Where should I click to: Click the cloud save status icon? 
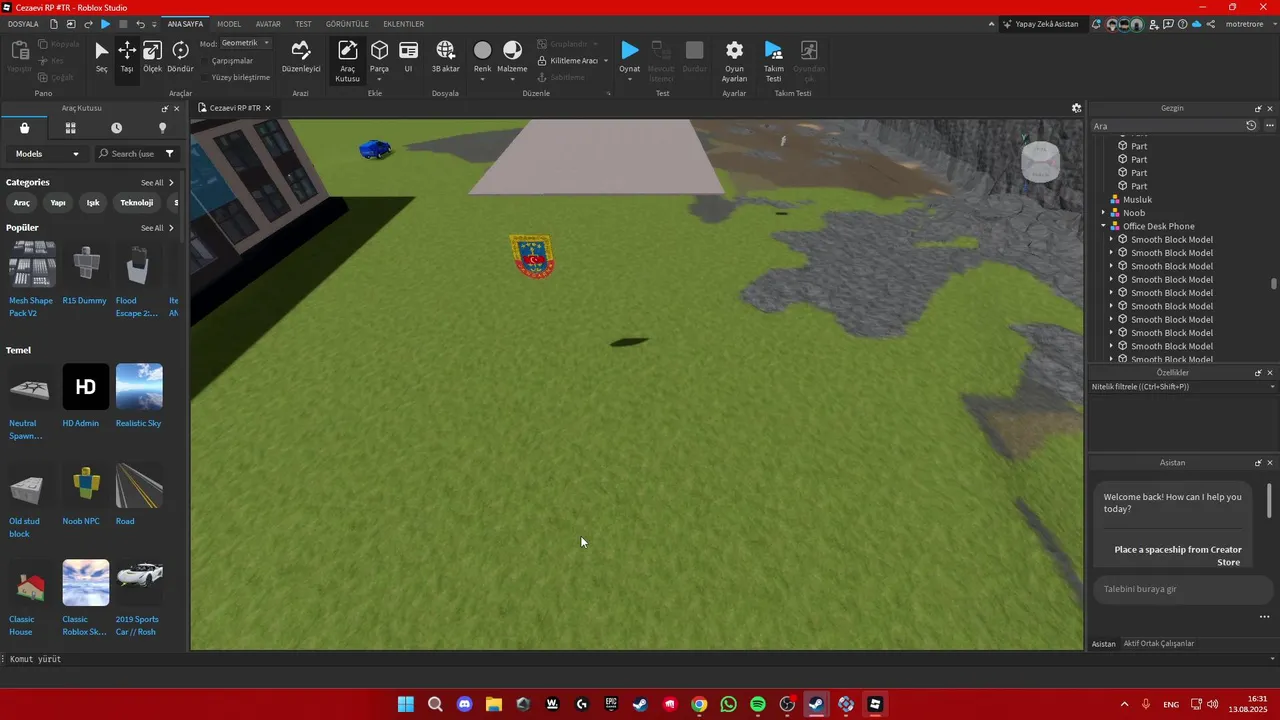point(1196,24)
